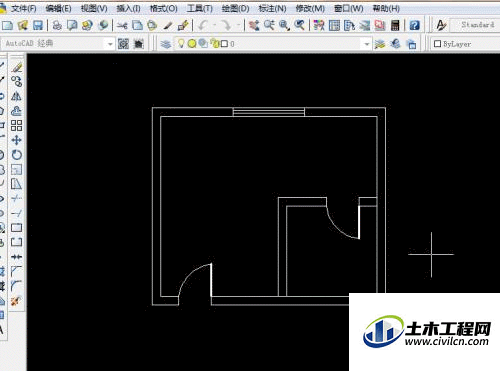Open the QuickCalc calculator icon
Viewport: 500px width, 371px height.
[395, 25]
